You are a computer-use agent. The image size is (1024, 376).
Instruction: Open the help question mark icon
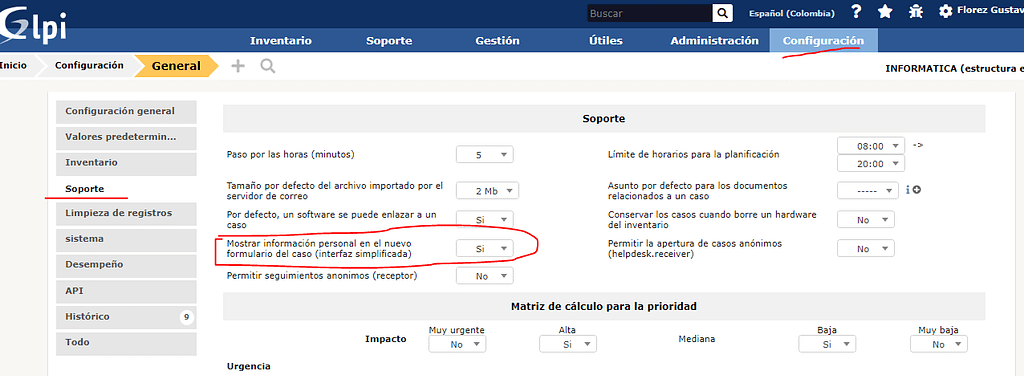[857, 12]
